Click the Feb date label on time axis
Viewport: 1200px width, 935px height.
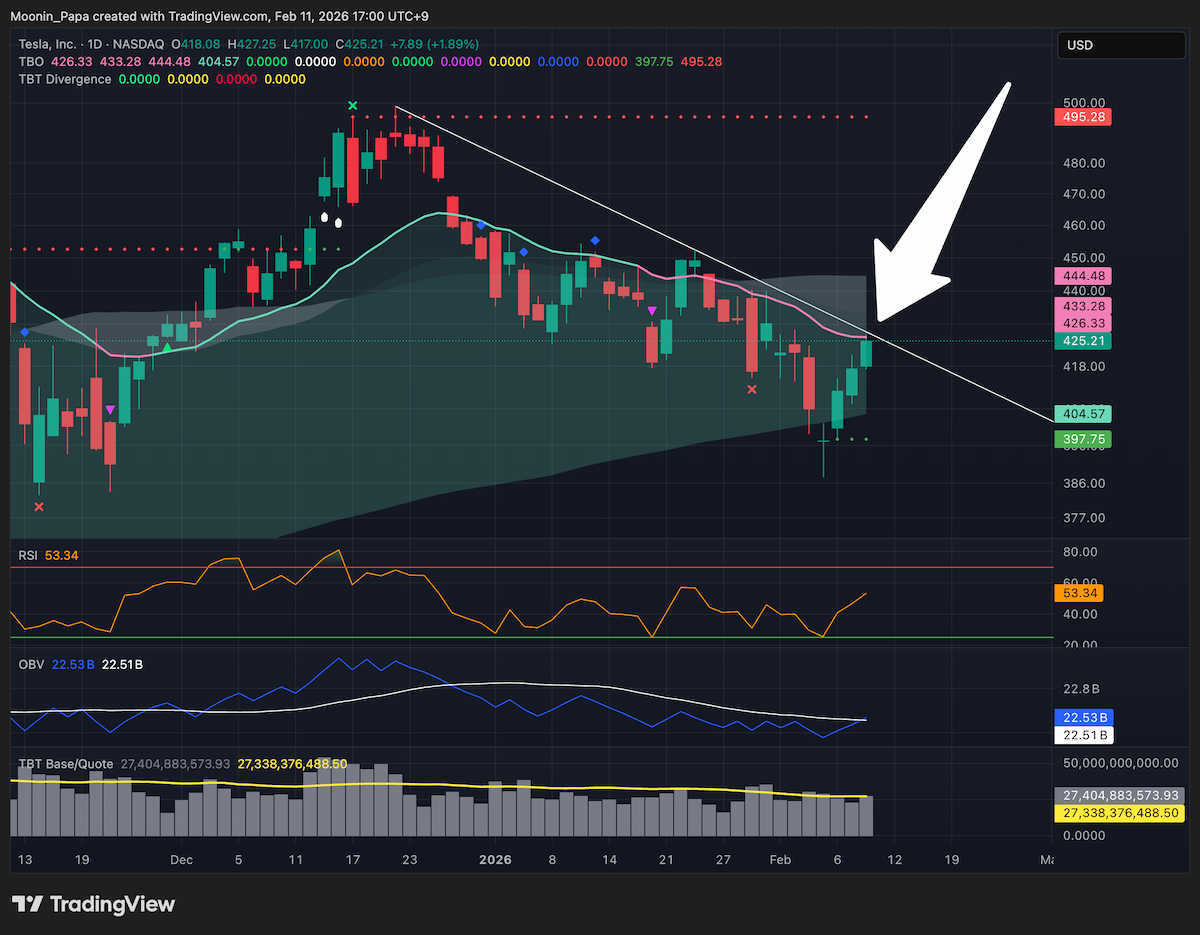click(x=782, y=859)
